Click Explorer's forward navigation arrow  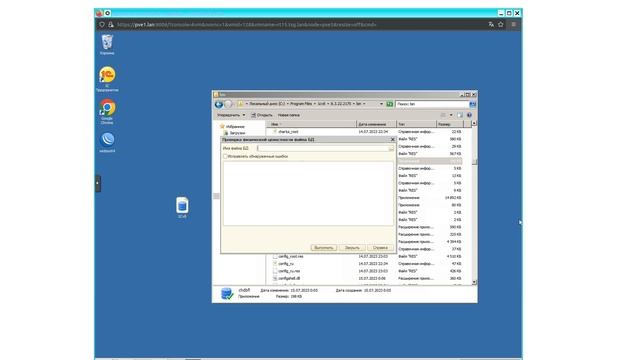click(x=228, y=104)
